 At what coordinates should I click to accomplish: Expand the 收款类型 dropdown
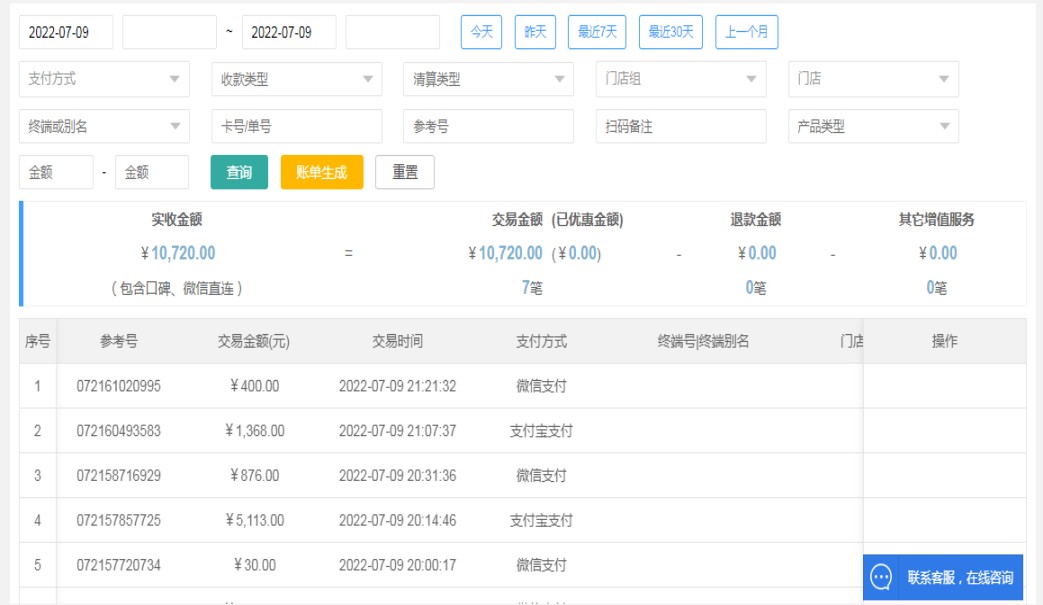pyautogui.click(x=296, y=79)
